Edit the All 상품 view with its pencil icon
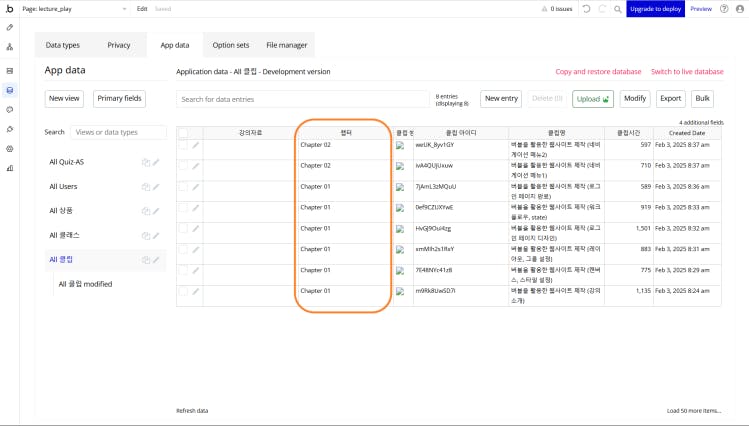The width and height of the screenshot is (749, 426). pyautogui.click(x=156, y=211)
